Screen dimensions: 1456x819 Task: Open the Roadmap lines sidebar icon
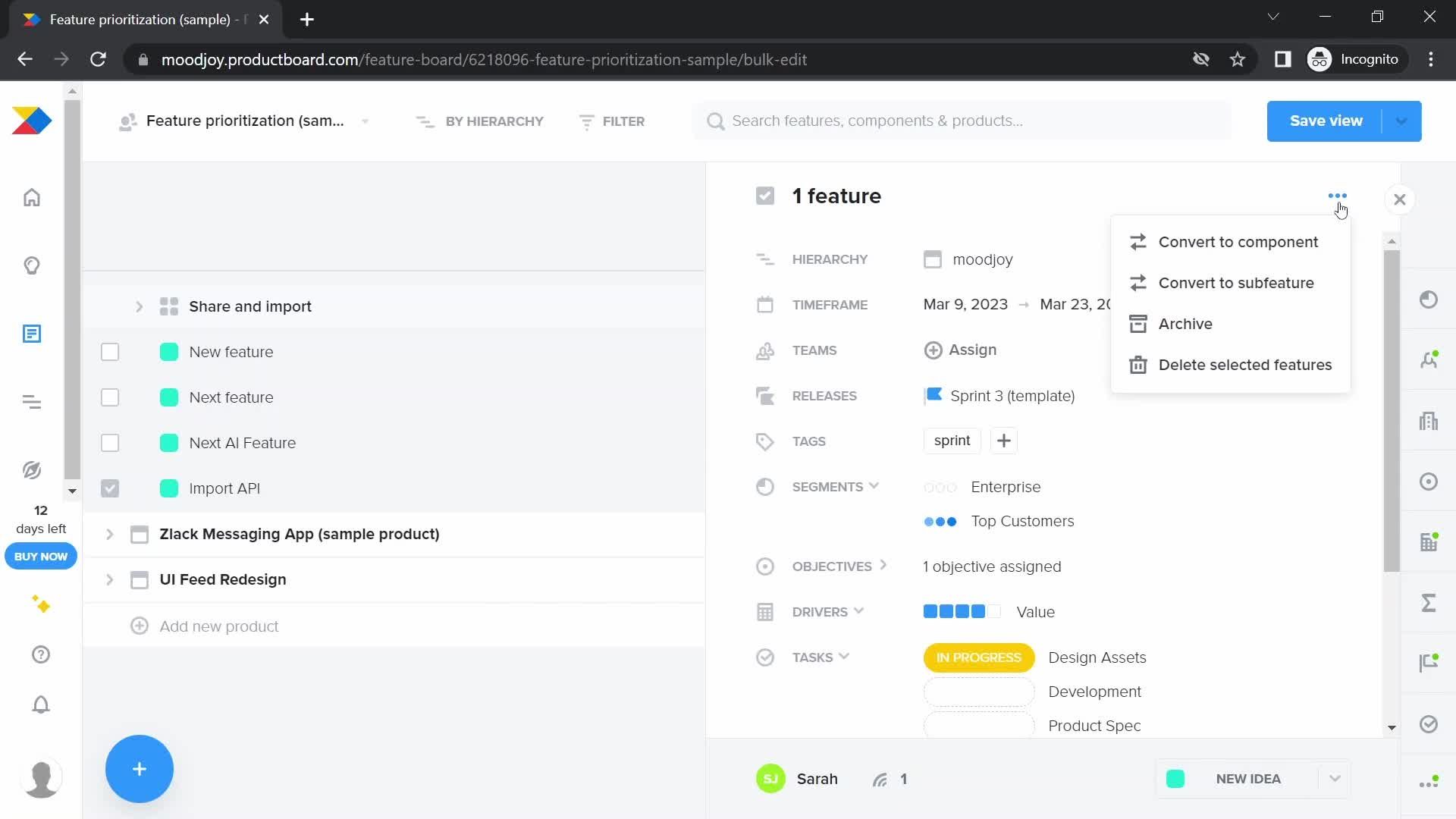tap(32, 402)
